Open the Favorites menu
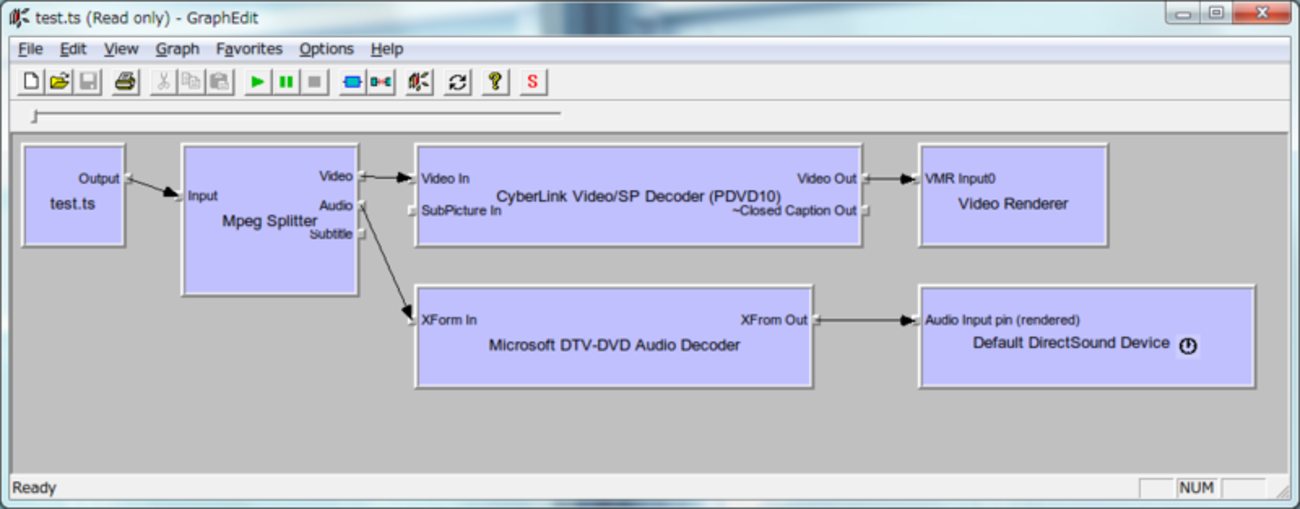 click(x=249, y=49)
